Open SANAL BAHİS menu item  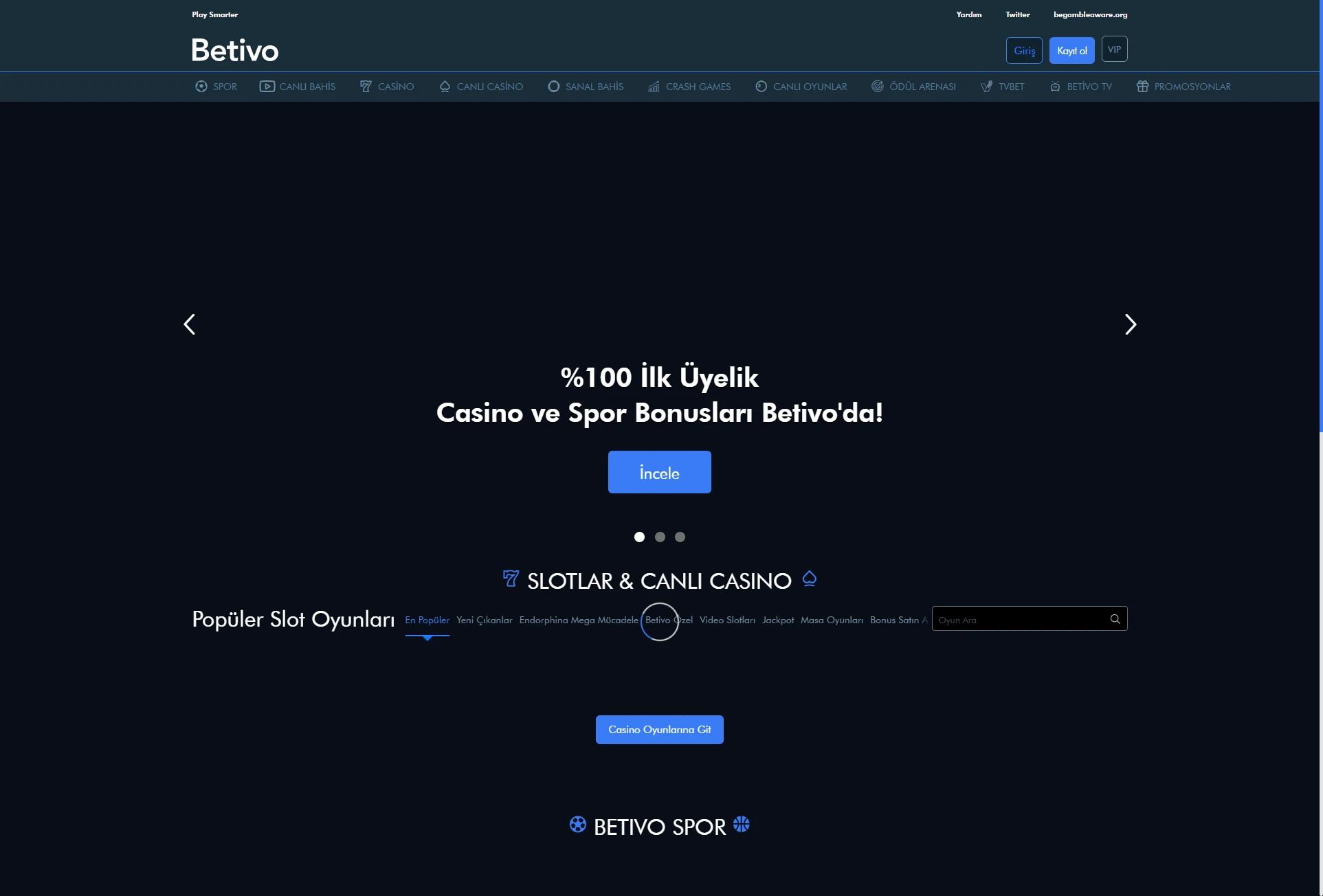coord(586,87)
